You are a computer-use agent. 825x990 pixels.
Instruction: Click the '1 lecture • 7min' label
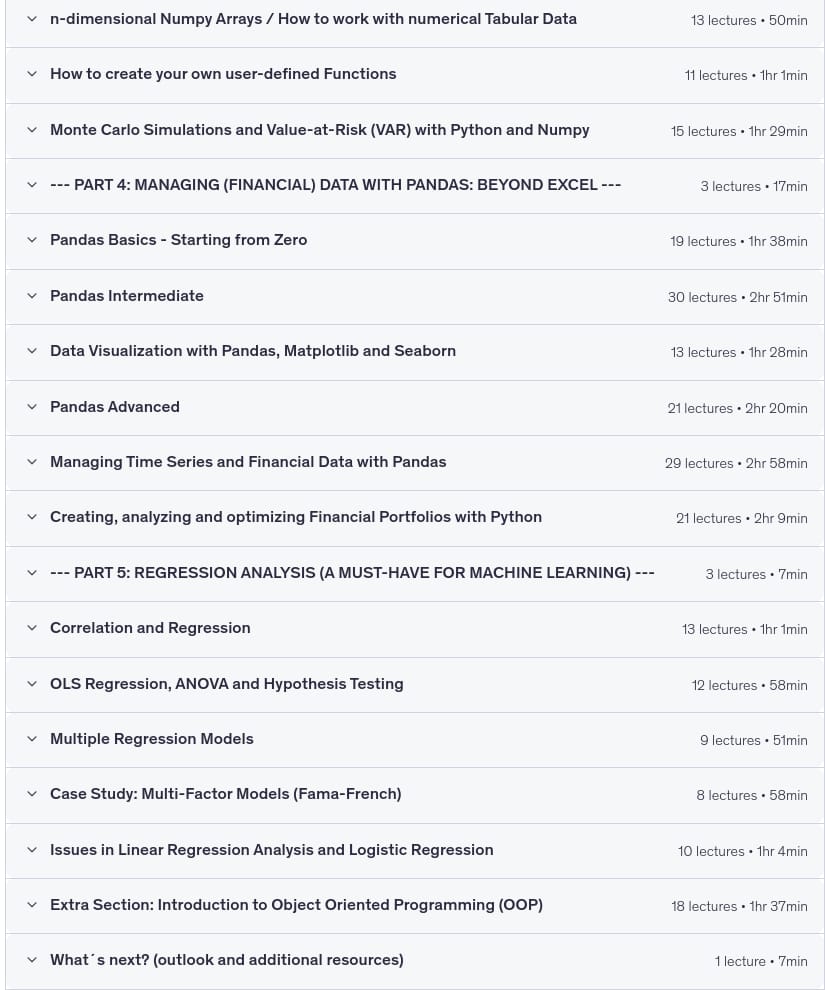(x=761, y=962)
